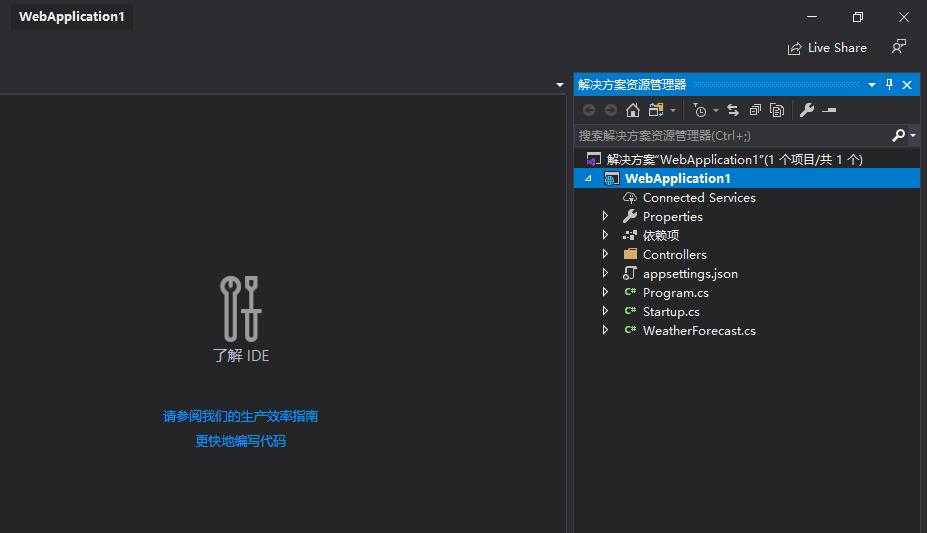Open the send feedback person icon
927x533 pixels.
899,46
